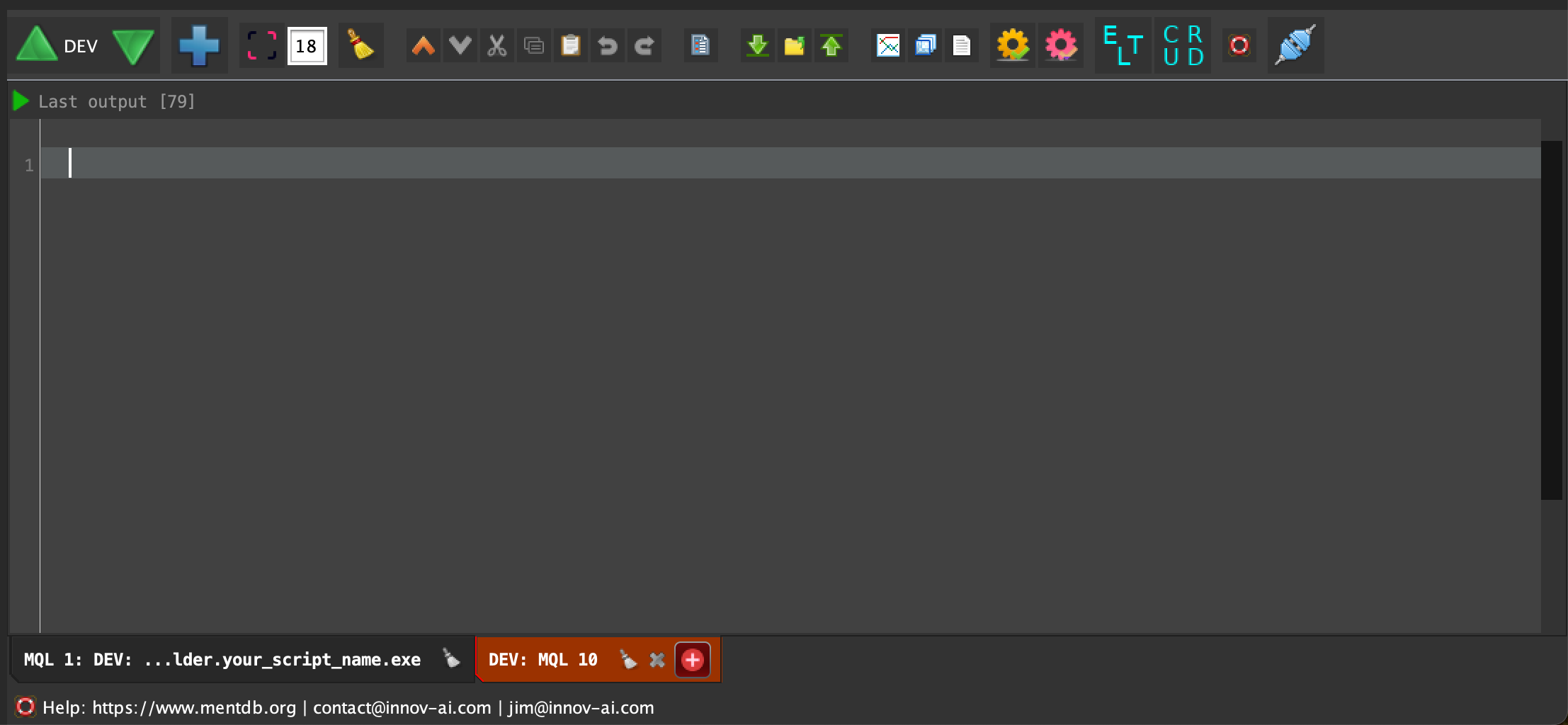Viewport: 1568px width, 725px height.
Task: Open the CRUD tool
Action: click(x=1182, y=46)
